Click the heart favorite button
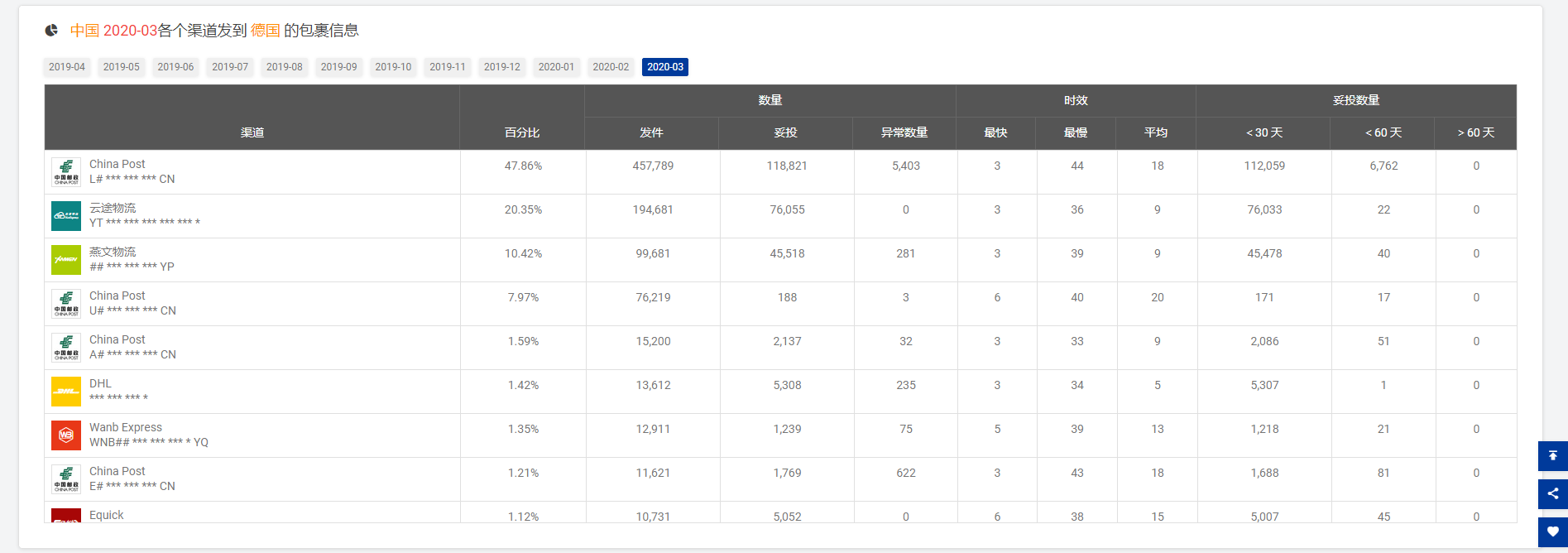The height and width of the screenshot is (553, 1568). click(x=1552, y=532)
